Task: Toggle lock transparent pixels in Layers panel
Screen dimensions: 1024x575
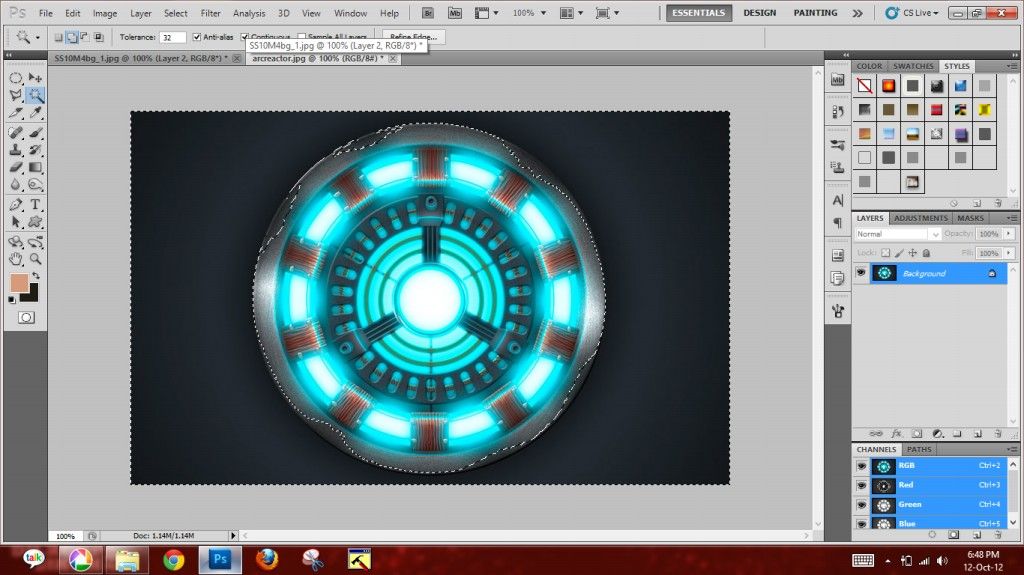Action: 886,253
